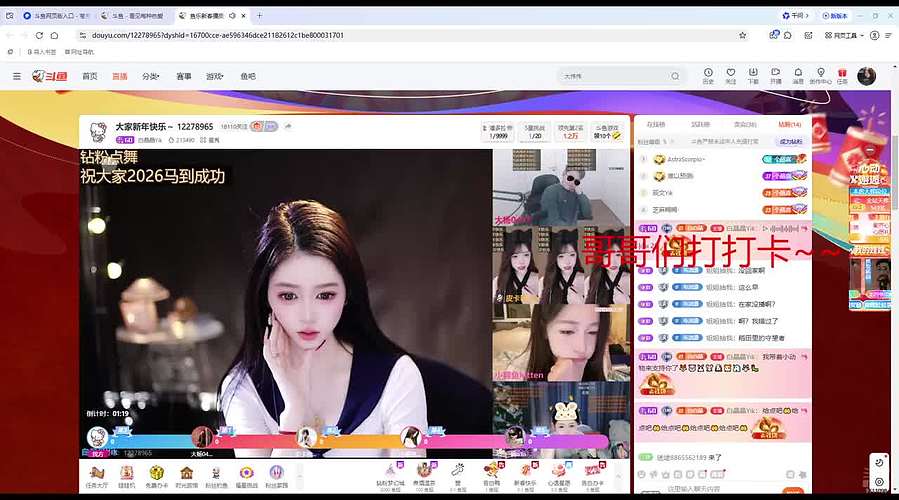The width and height of the screenshot is (899, 500).
Task: Select the first chat panel tab
Action: coord(656,124)
